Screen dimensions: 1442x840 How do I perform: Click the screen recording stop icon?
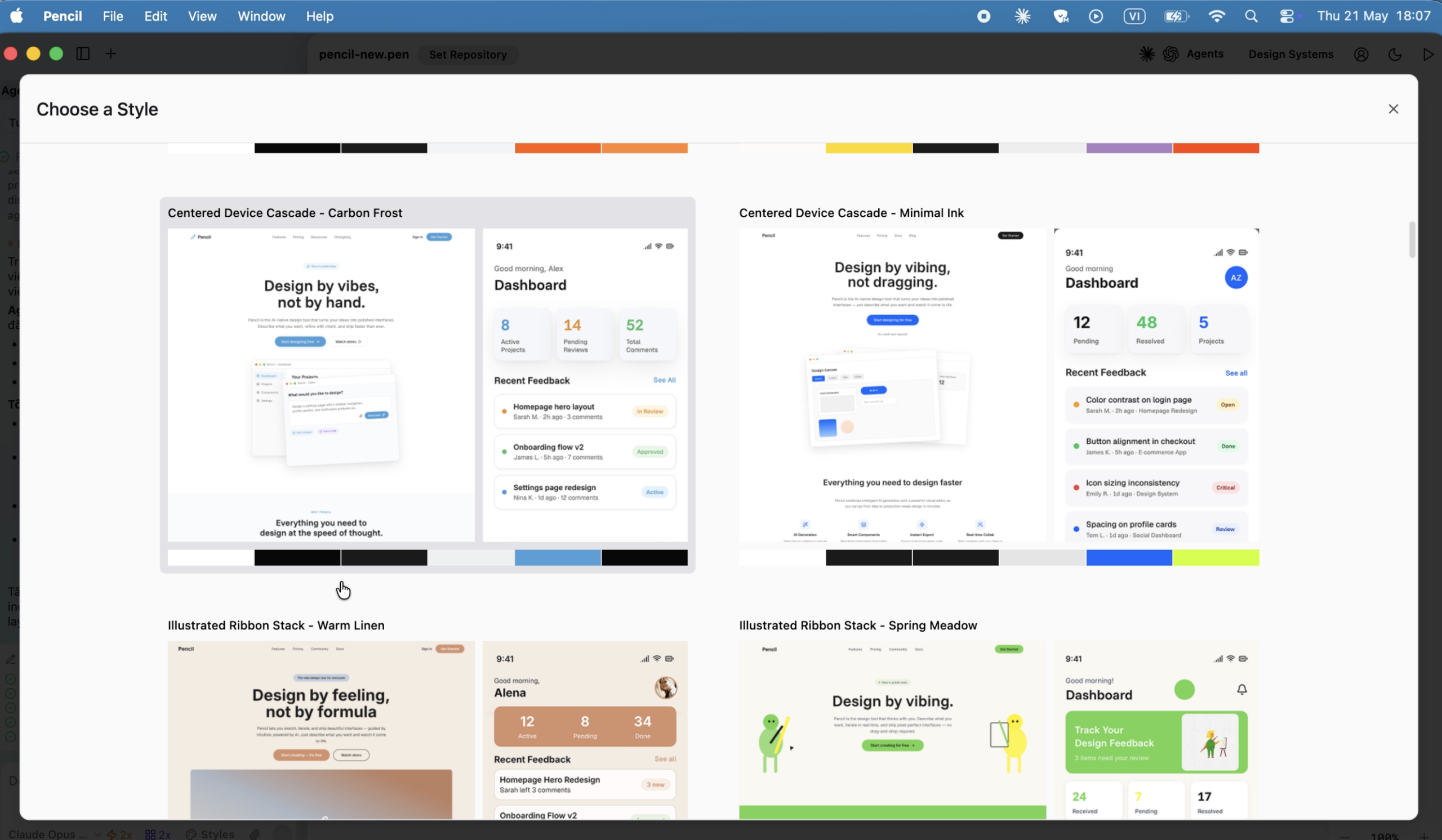[x=983, y=16]
